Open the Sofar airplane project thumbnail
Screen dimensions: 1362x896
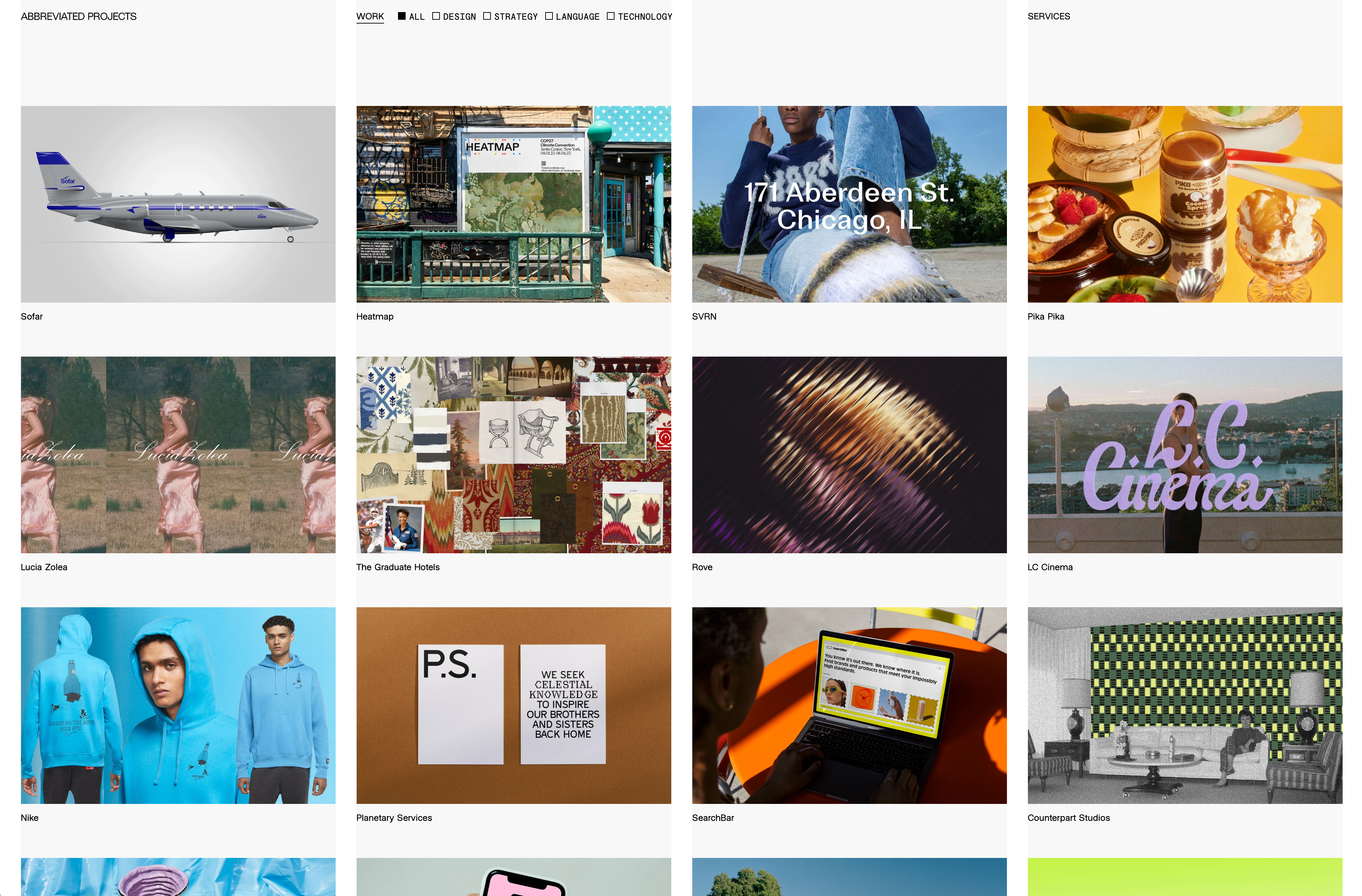[x=178, y=204]
